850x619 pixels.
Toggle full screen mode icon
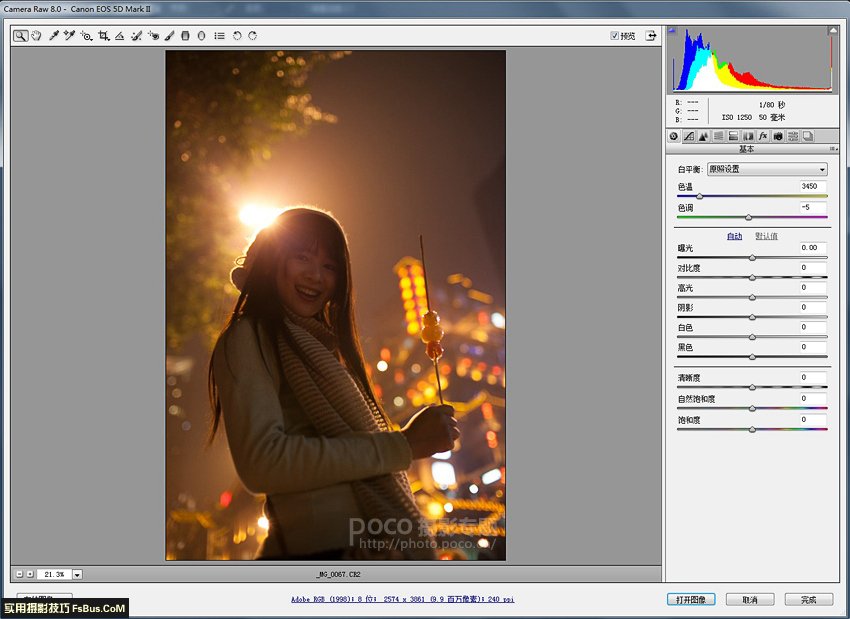pyautogui.click(x=651, y=35)
